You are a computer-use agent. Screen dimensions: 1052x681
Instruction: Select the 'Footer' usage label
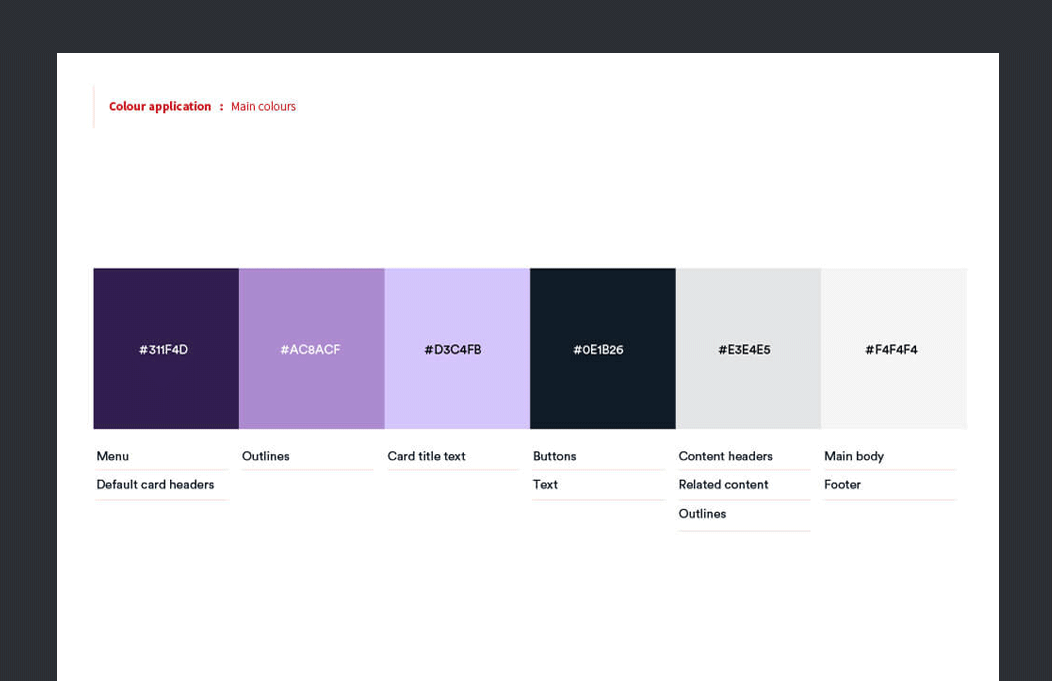(842, 485)
